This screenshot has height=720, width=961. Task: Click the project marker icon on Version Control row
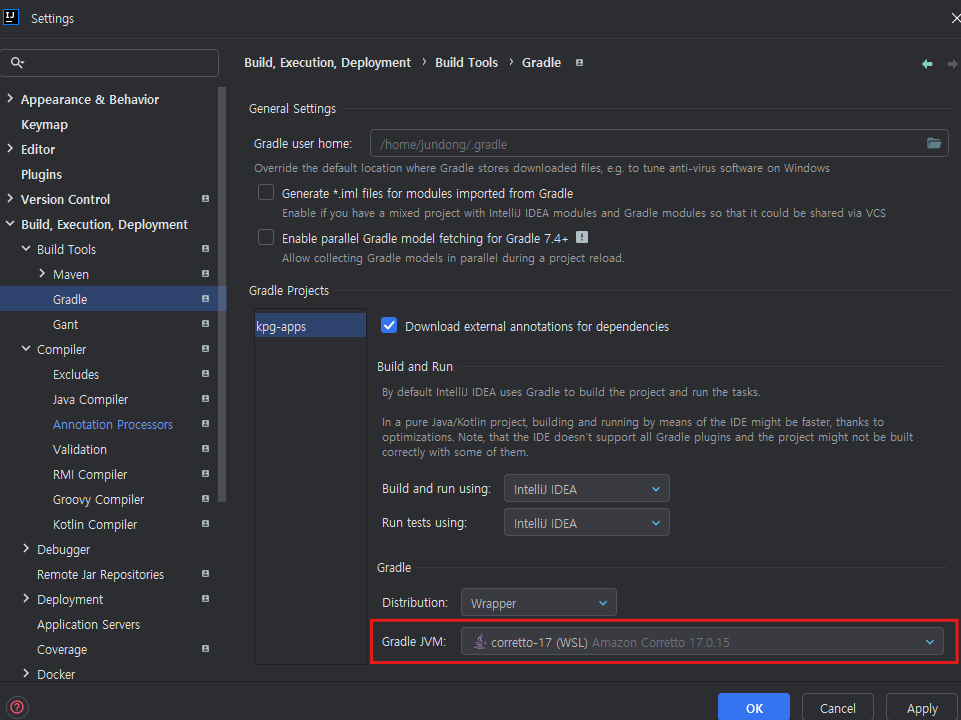tap(205, 199)
